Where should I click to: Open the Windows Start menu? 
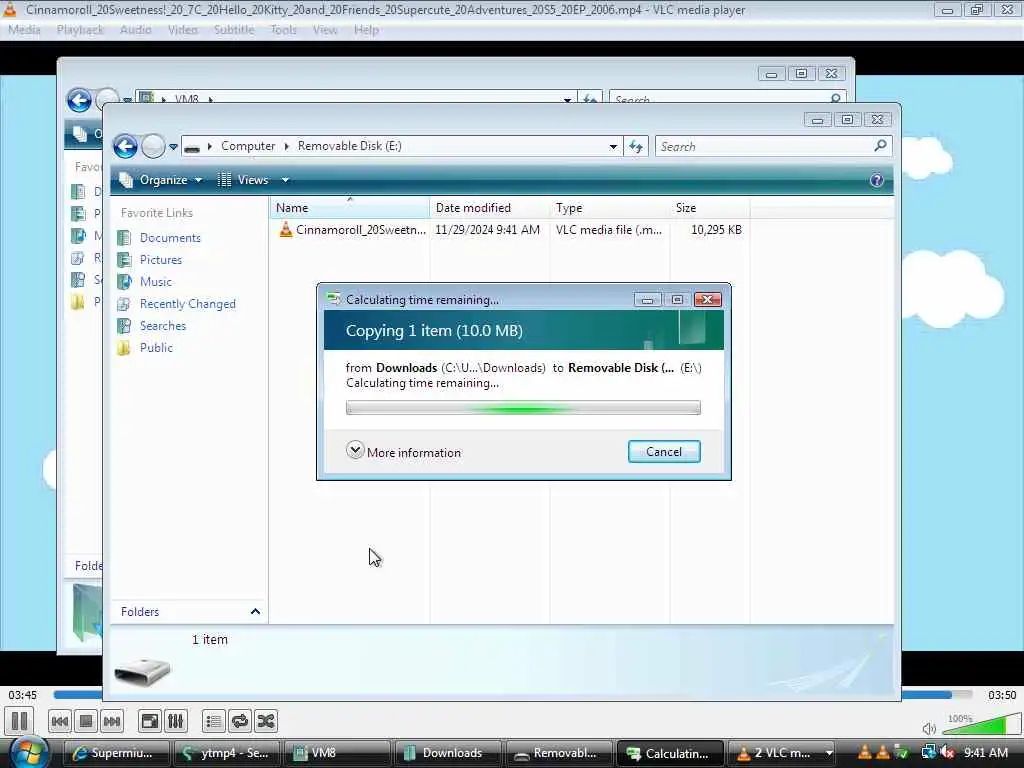[x=29, y=752]
